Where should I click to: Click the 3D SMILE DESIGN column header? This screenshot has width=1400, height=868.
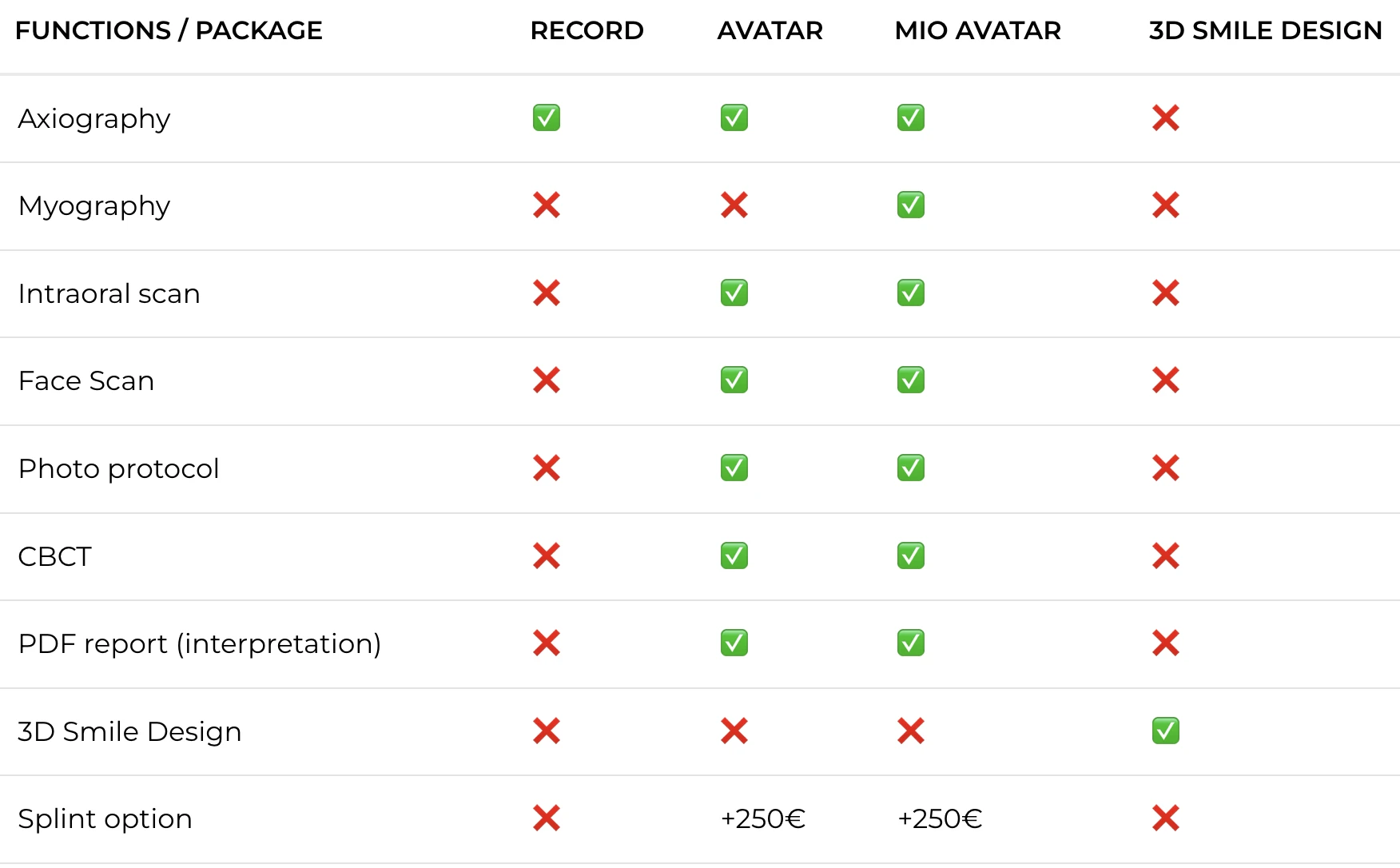[1265, 30]
